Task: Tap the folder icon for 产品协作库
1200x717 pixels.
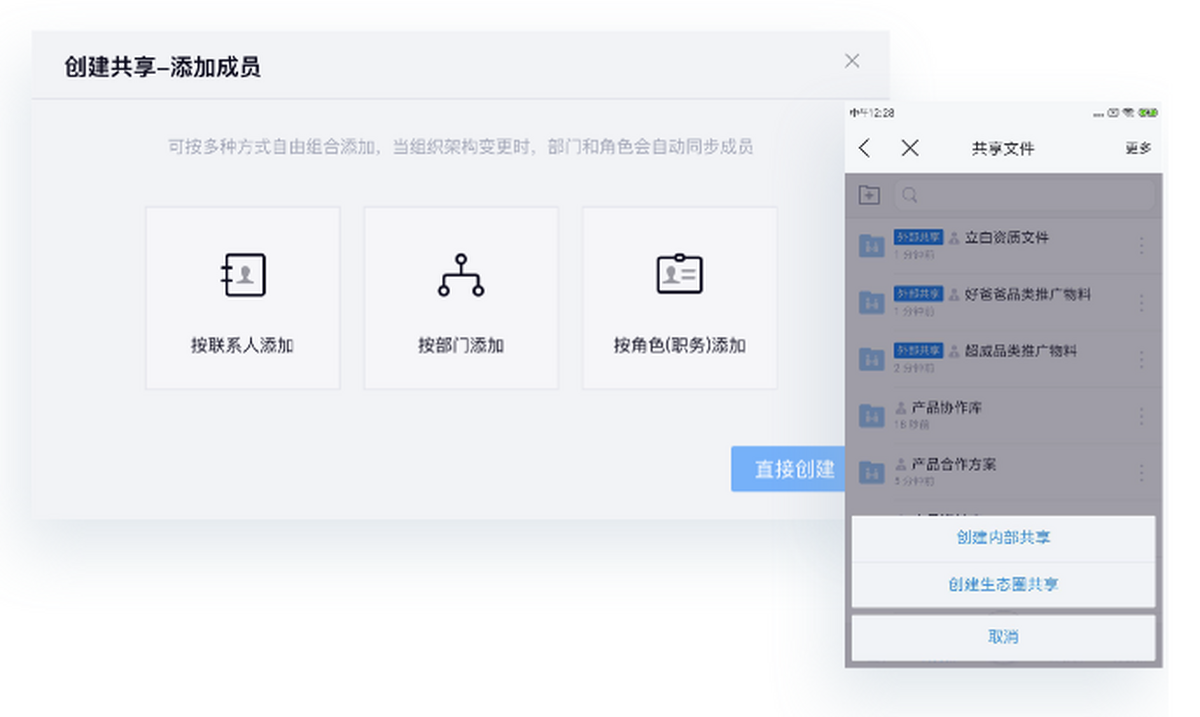Action: (x=872, y=415)
